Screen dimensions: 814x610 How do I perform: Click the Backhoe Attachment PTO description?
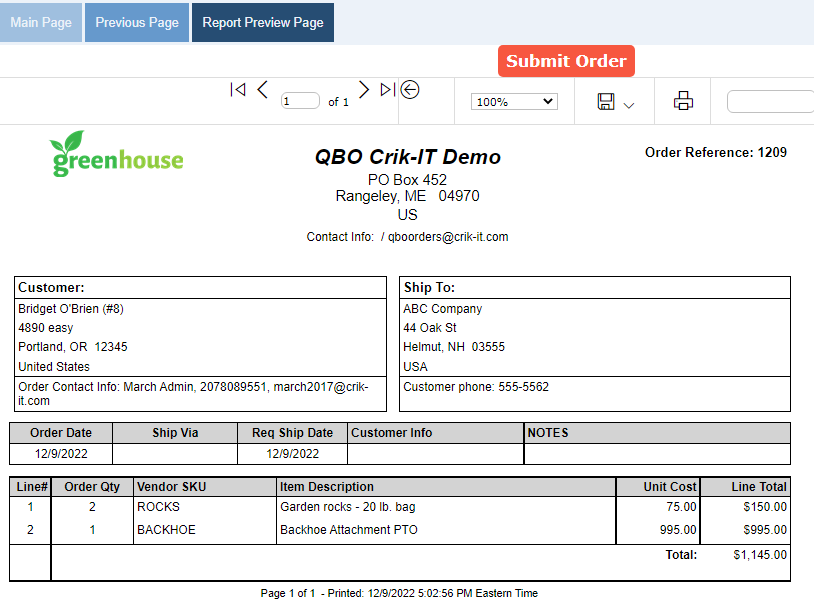349,530
